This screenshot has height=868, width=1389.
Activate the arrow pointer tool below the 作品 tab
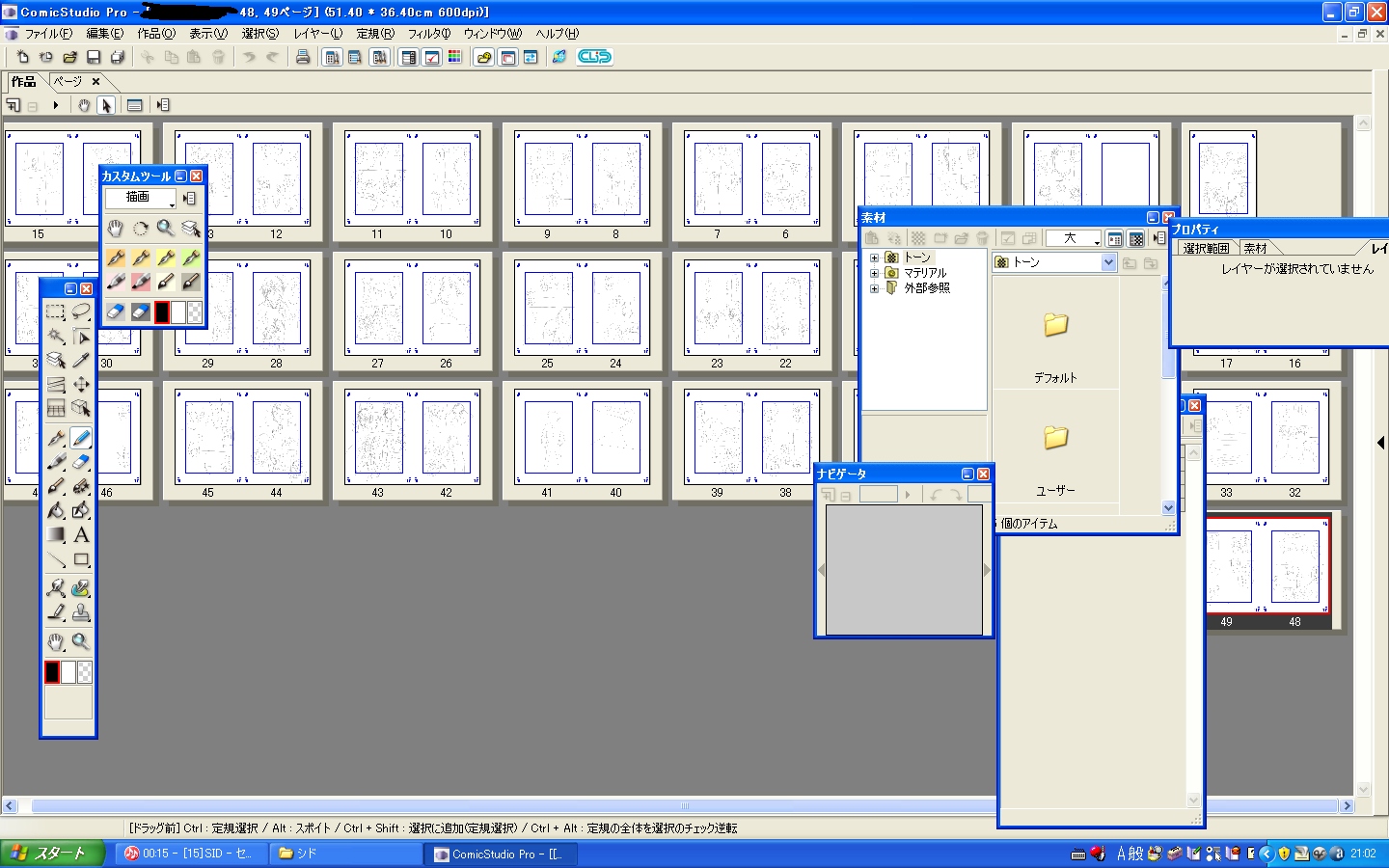tap(106, 105)
